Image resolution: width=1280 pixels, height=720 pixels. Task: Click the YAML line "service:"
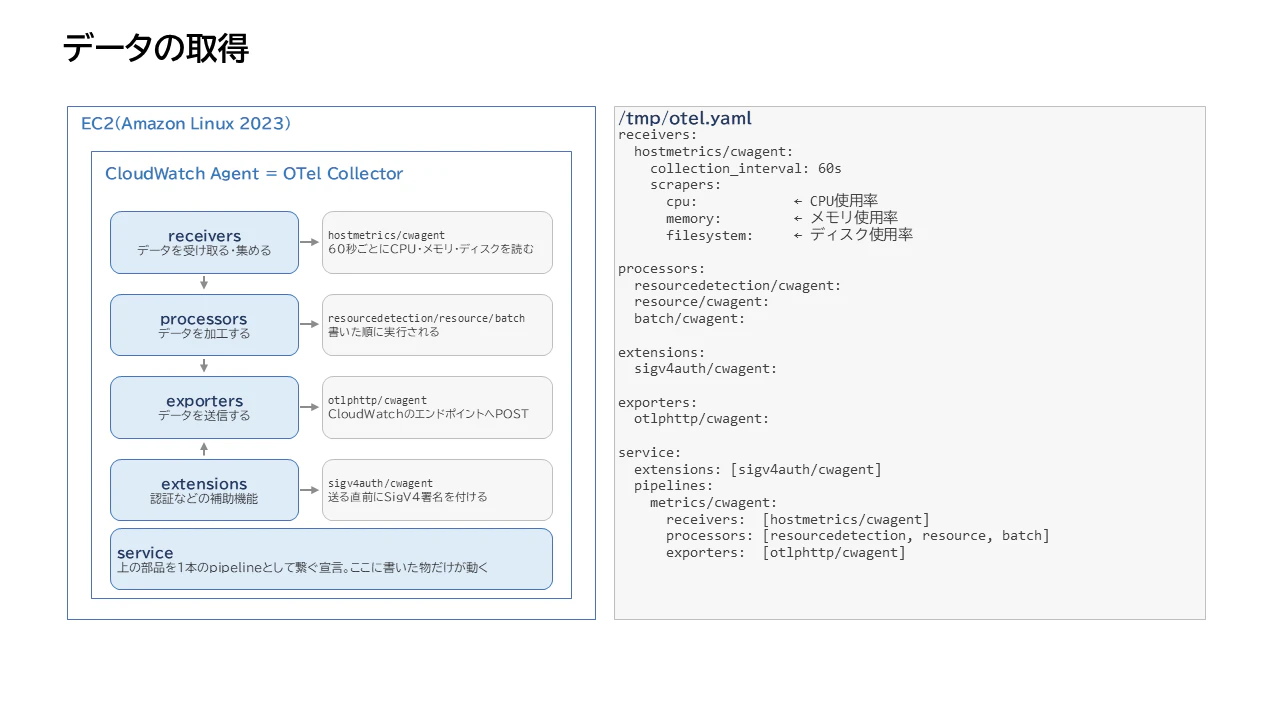point(650,452)
